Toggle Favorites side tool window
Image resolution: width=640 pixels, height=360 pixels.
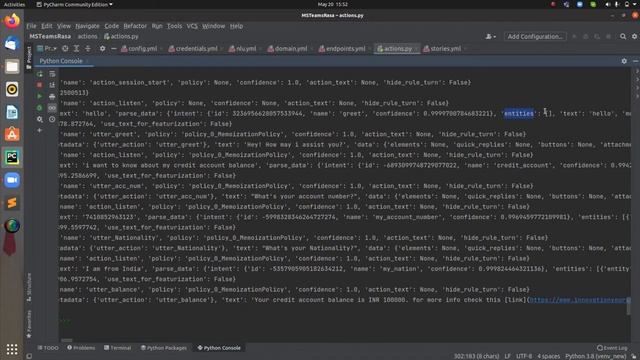(29, 324)
